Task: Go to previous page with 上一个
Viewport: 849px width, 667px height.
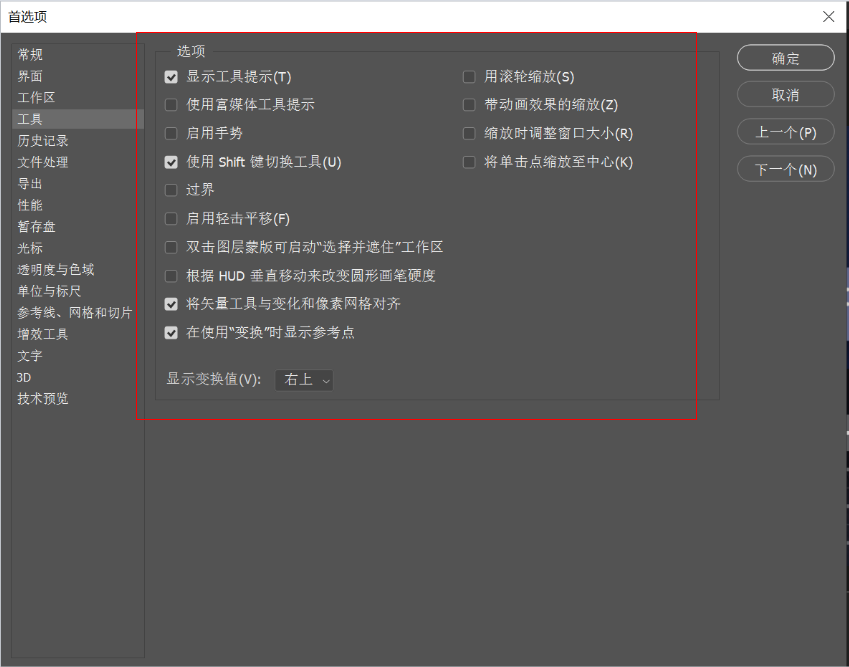Action: 785,132
